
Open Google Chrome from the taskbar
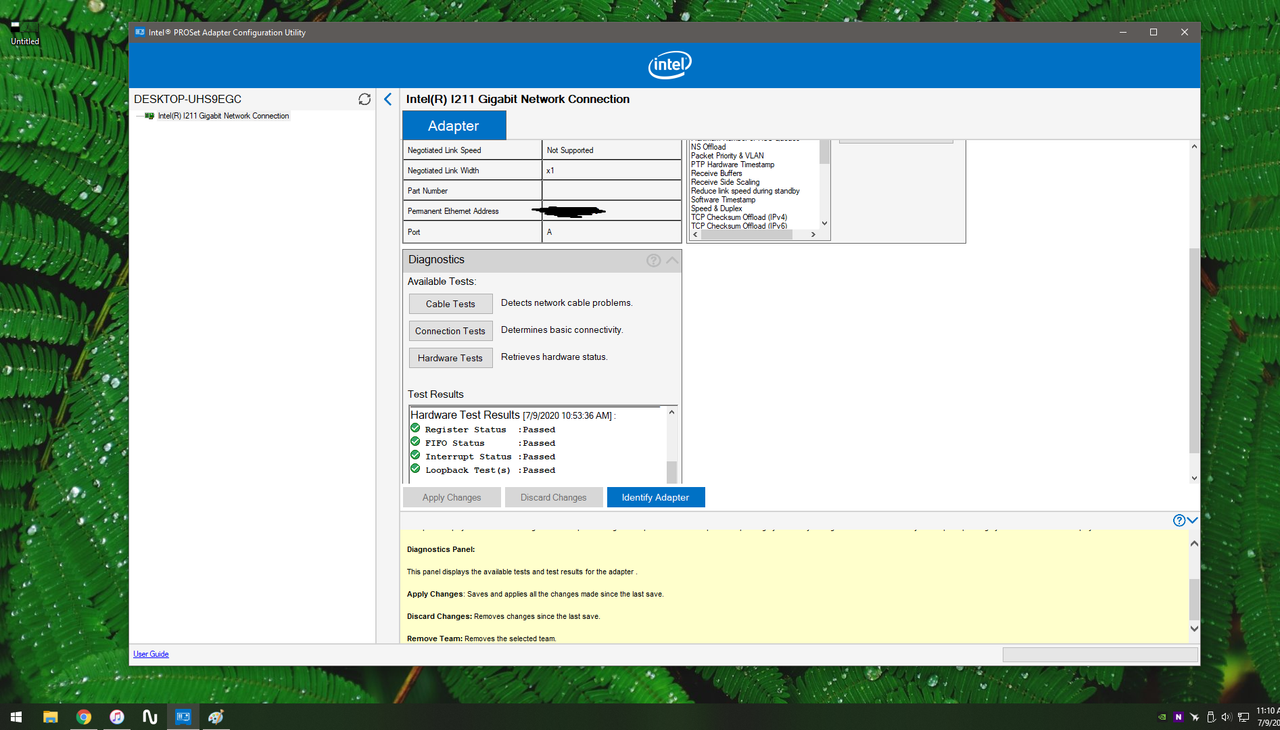click(83, 717)
